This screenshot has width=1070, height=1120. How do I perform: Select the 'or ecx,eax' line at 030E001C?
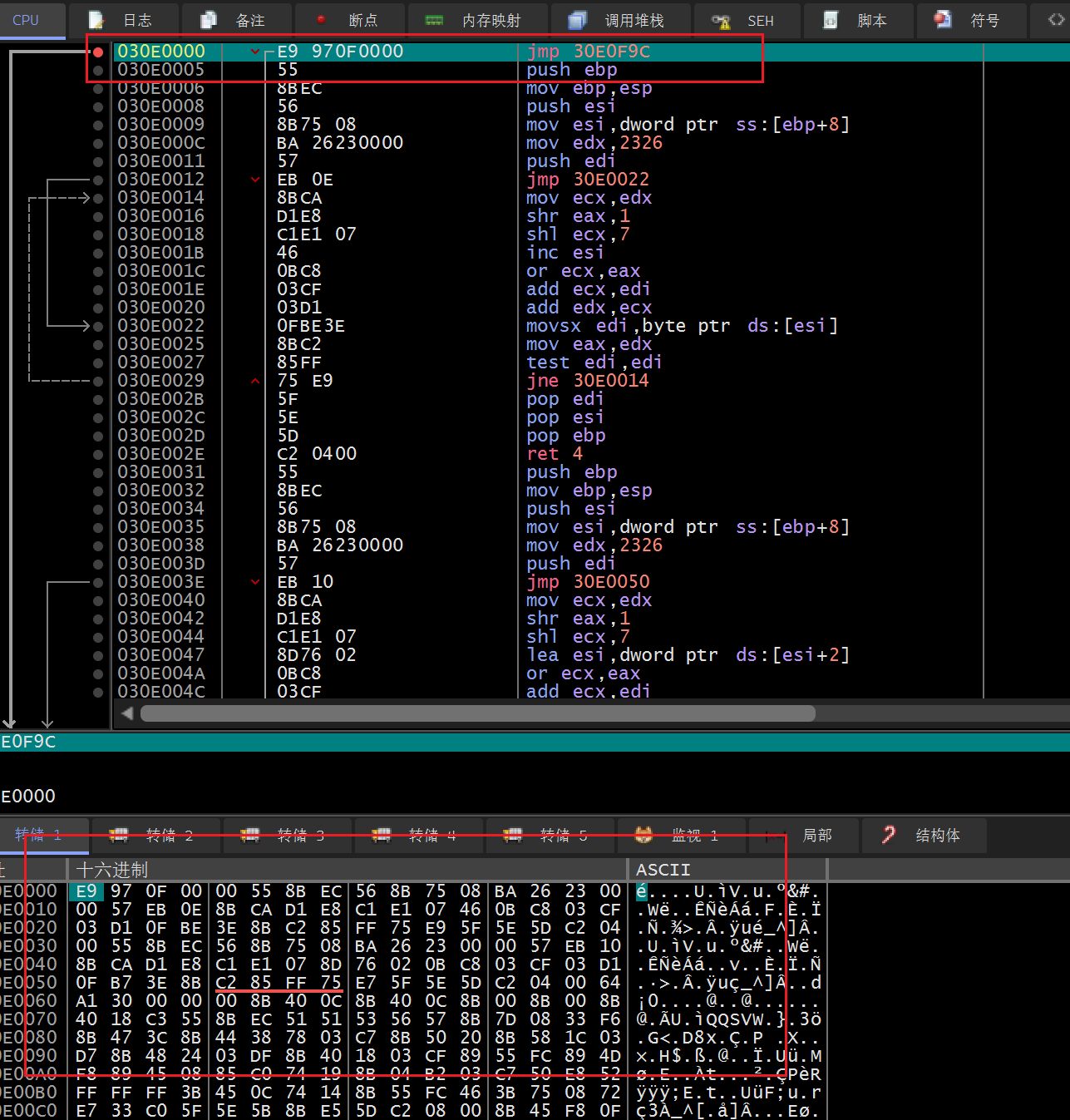(x=583, y=271)
